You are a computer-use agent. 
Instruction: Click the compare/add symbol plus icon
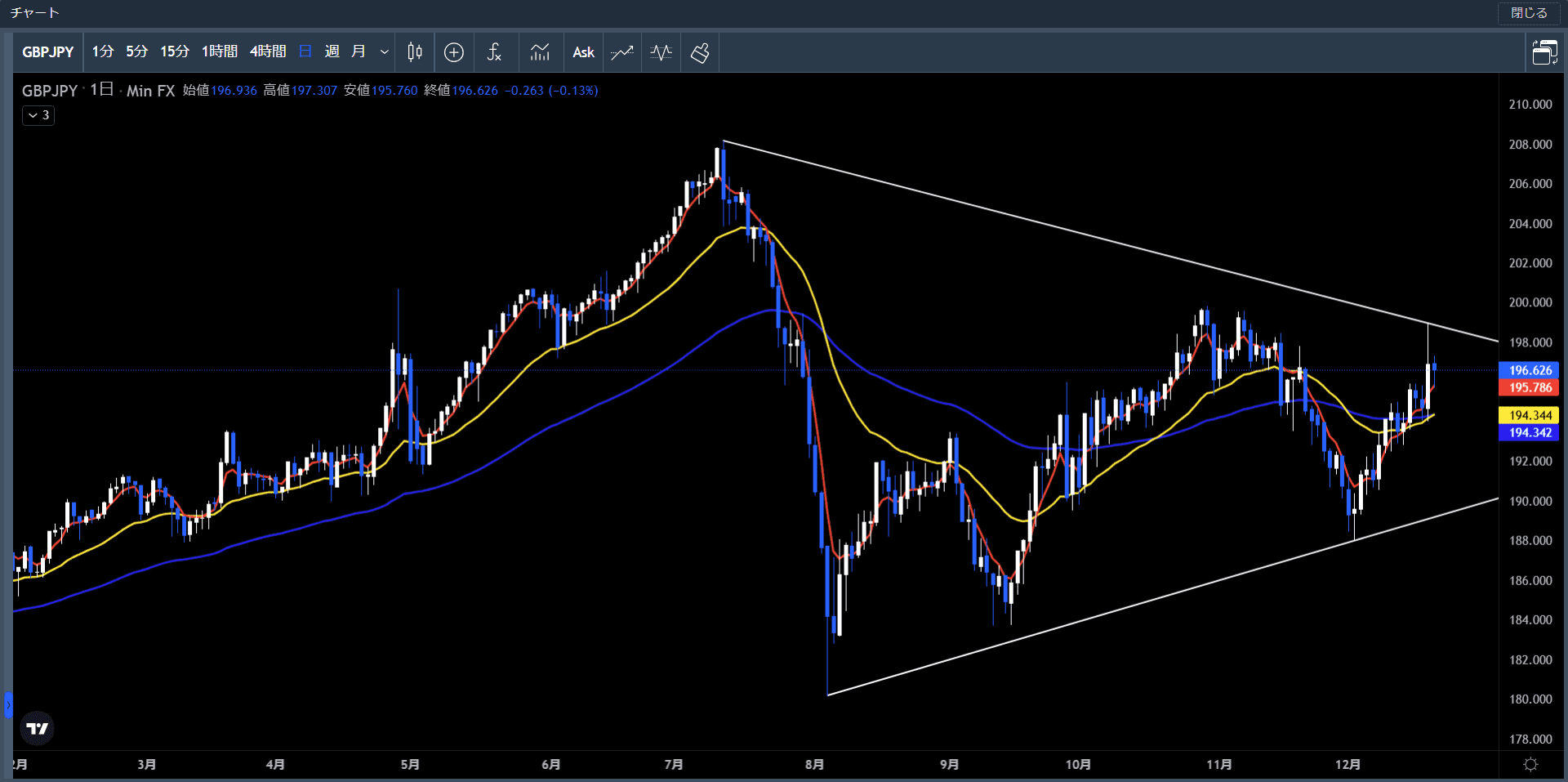tap(454, 52)
